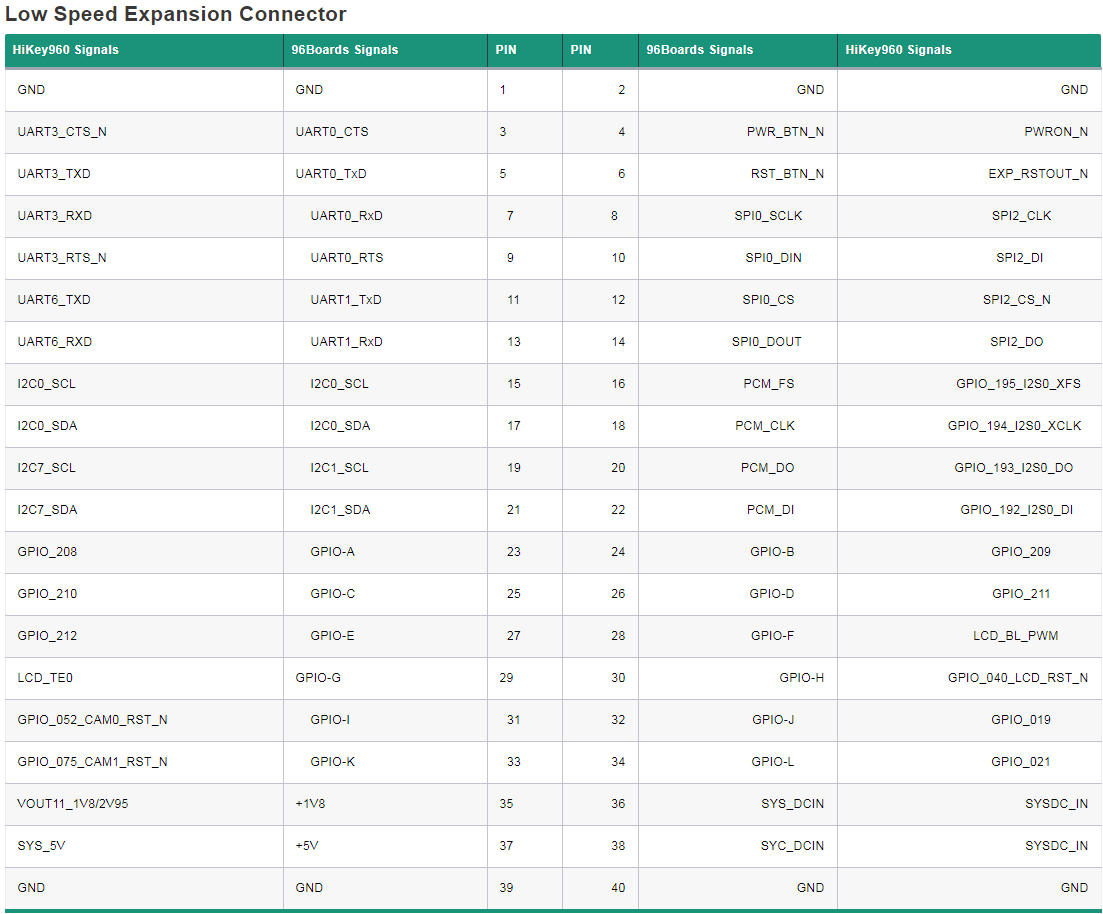Select the UART3_CTS_N cell
Screen dimensions: 1103x914
click(x=62, y=132)
